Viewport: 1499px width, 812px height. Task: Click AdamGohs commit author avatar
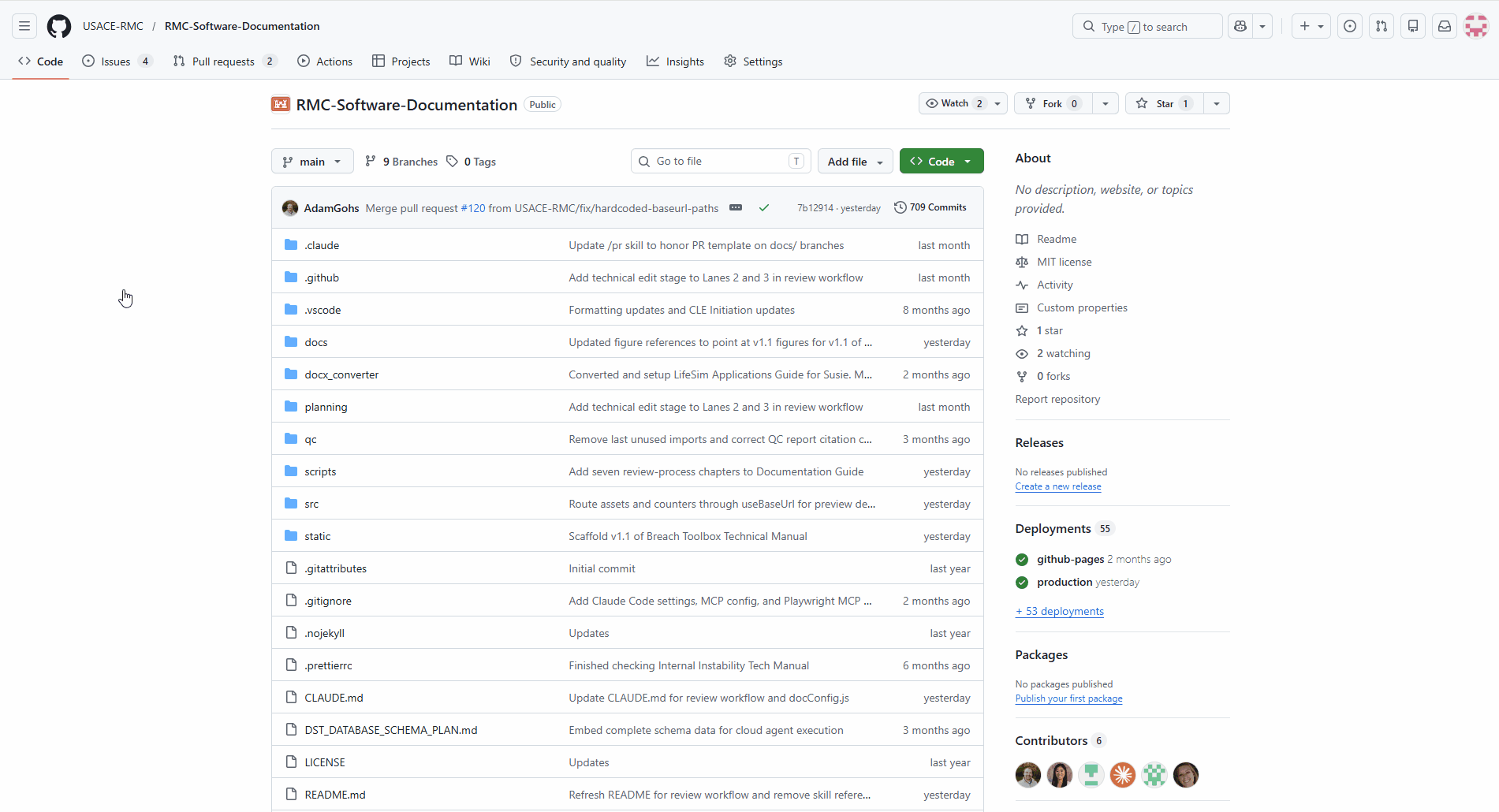pos(290,208)
